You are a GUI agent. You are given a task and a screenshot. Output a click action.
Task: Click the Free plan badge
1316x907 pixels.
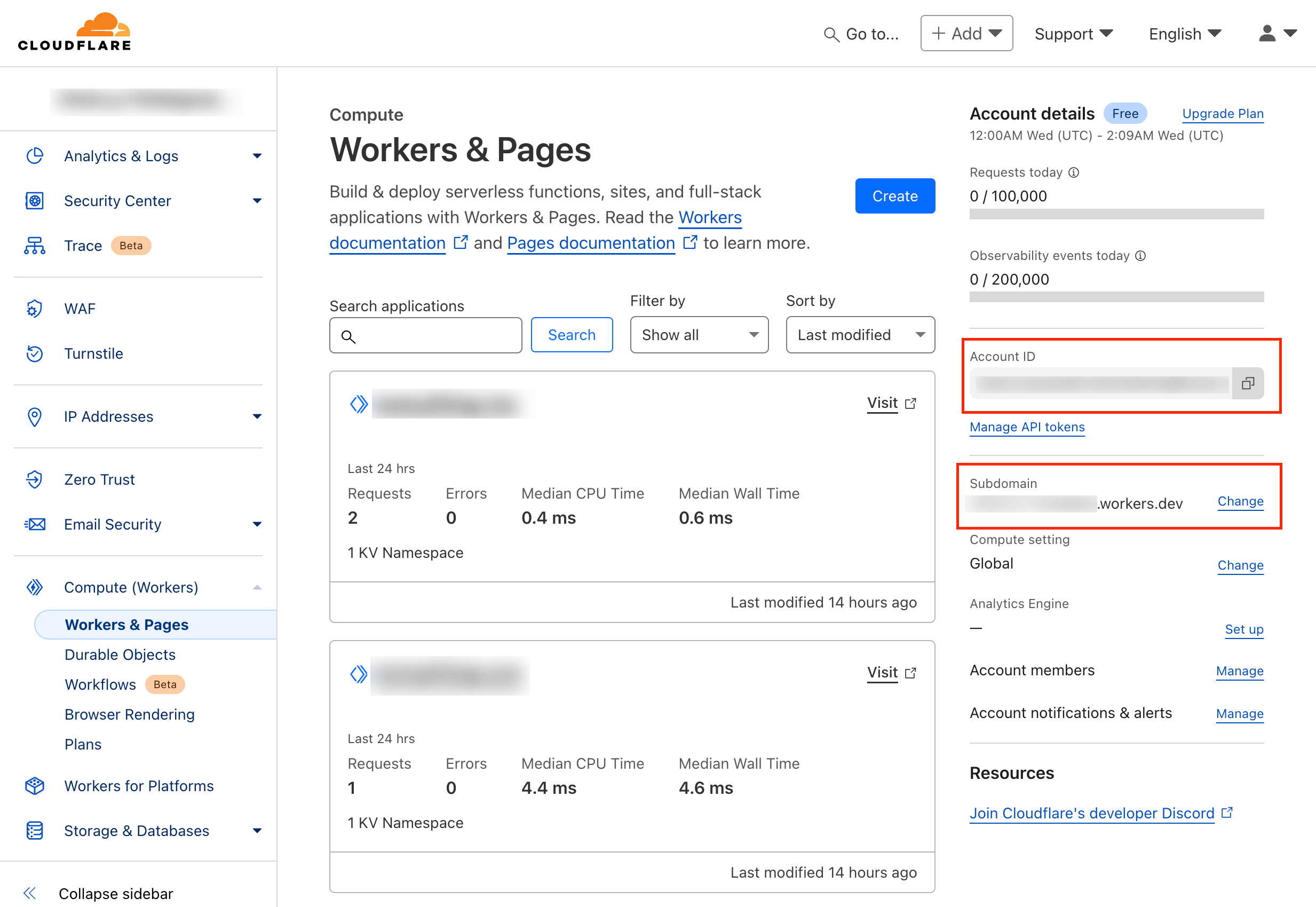pos(1124,114)
